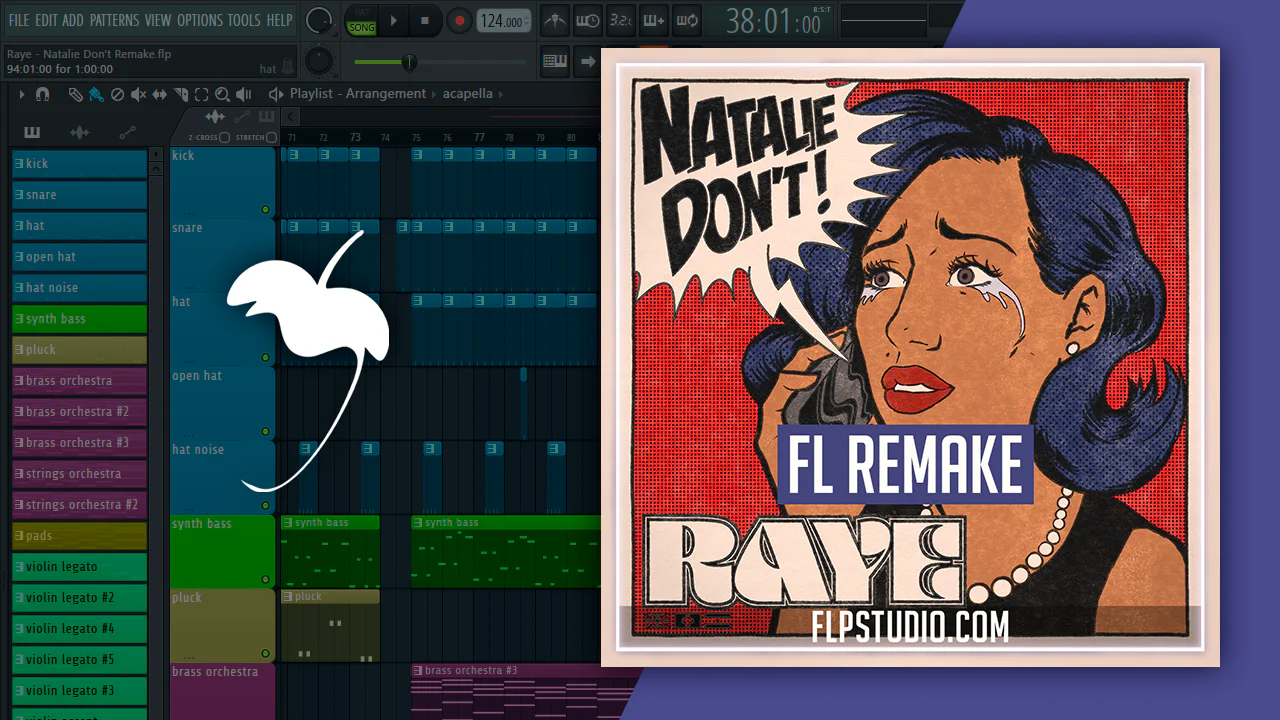Select the snare pattern in picker
This screenshot has height=720, width=1280.
click(x=80, y=195)
